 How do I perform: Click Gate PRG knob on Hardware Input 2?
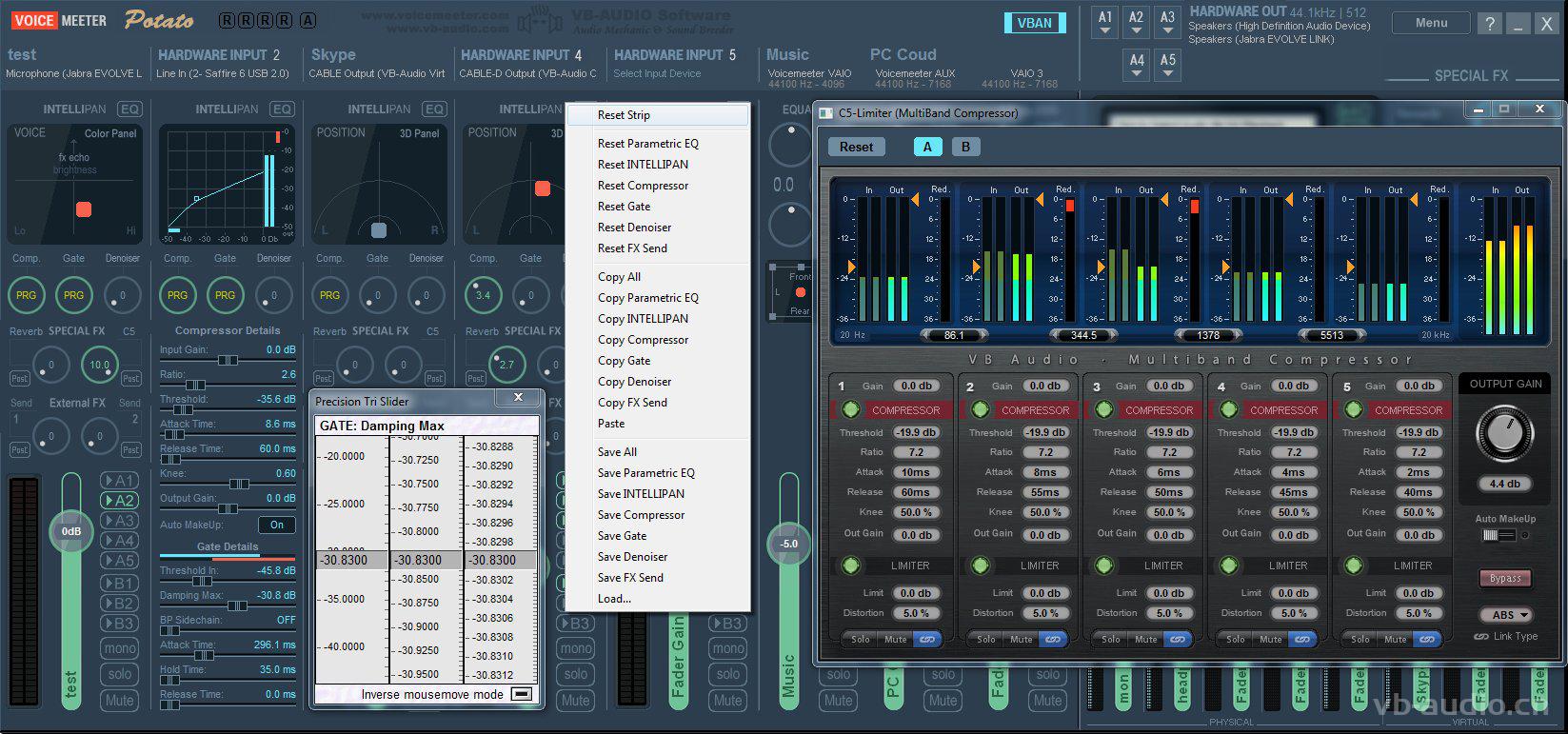pyautogui.click(x=225, y=295)
